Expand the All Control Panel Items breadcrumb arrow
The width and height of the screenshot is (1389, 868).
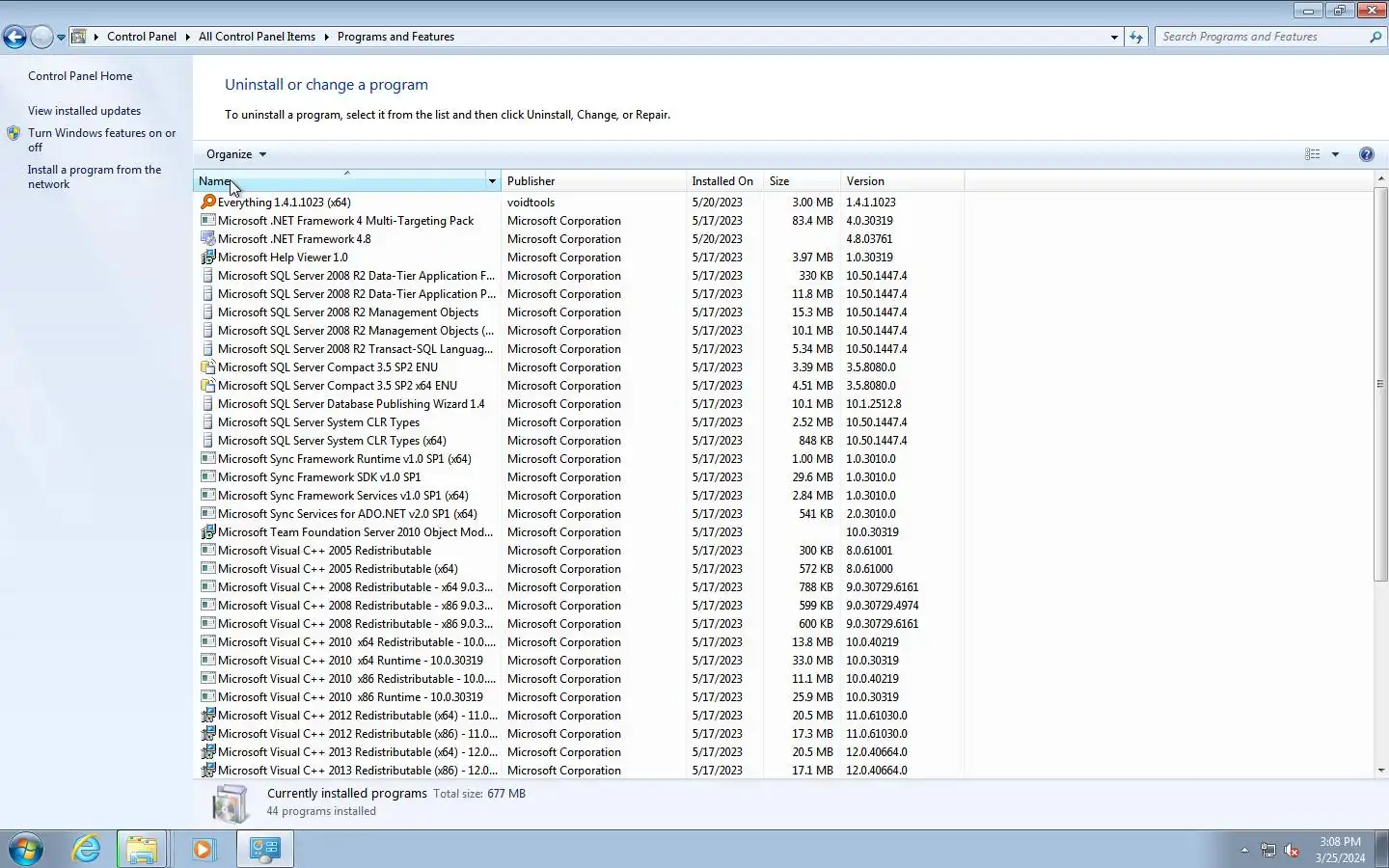[x=326, y=37]
